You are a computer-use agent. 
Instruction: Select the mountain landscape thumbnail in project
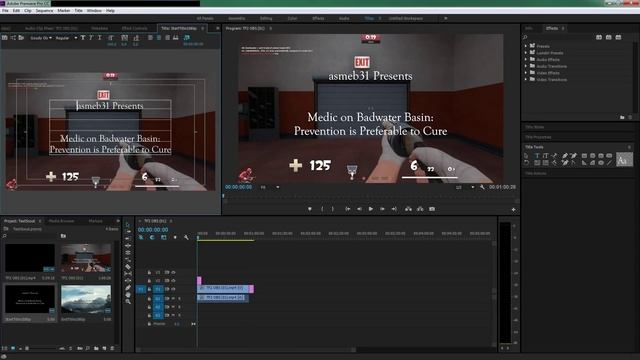(86, 299)
